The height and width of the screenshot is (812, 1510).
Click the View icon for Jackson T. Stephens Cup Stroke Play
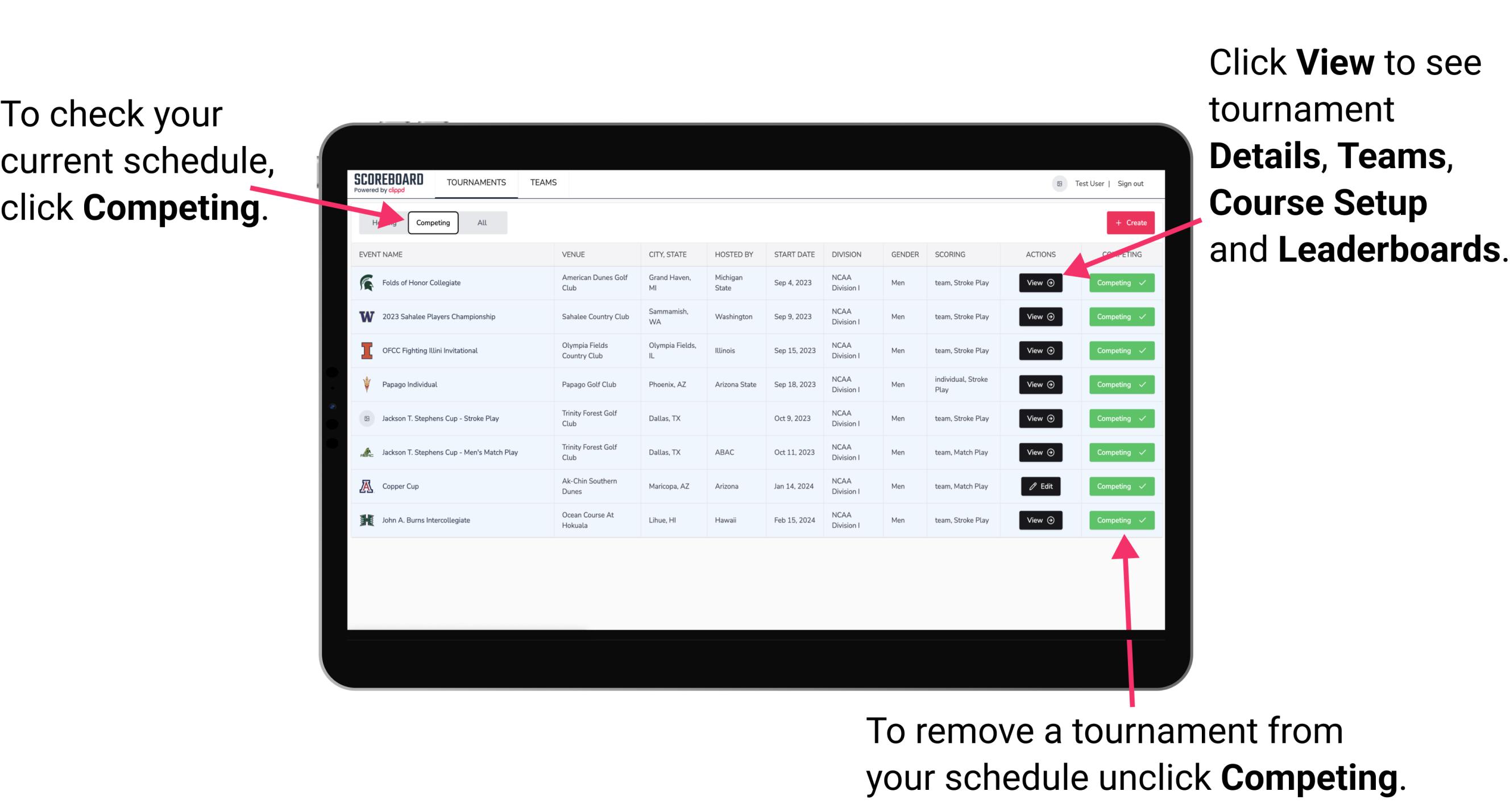pos(1038,419)
